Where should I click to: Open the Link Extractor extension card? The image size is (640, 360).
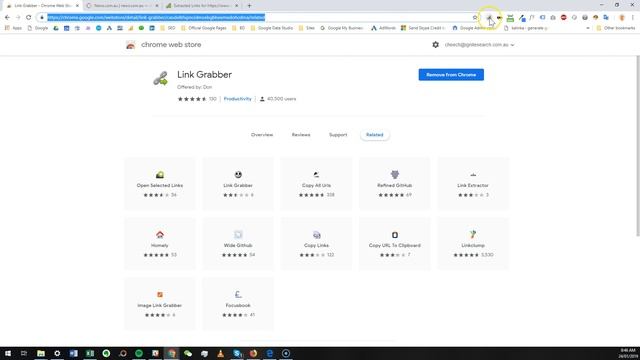tap(473, 183)
